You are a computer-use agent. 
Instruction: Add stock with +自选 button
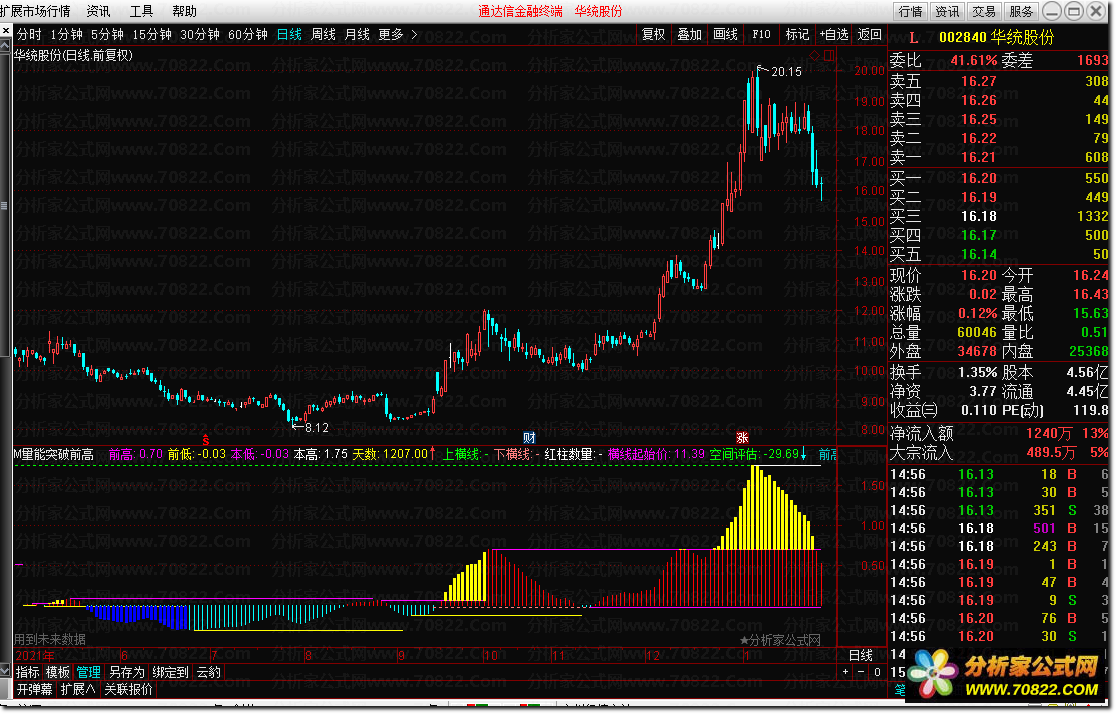[x=833, y=34]
